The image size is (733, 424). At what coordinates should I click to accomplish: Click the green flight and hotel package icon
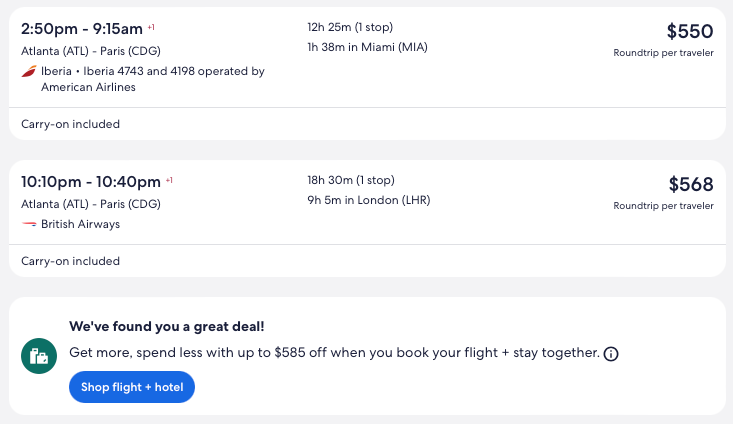point(39,355)
